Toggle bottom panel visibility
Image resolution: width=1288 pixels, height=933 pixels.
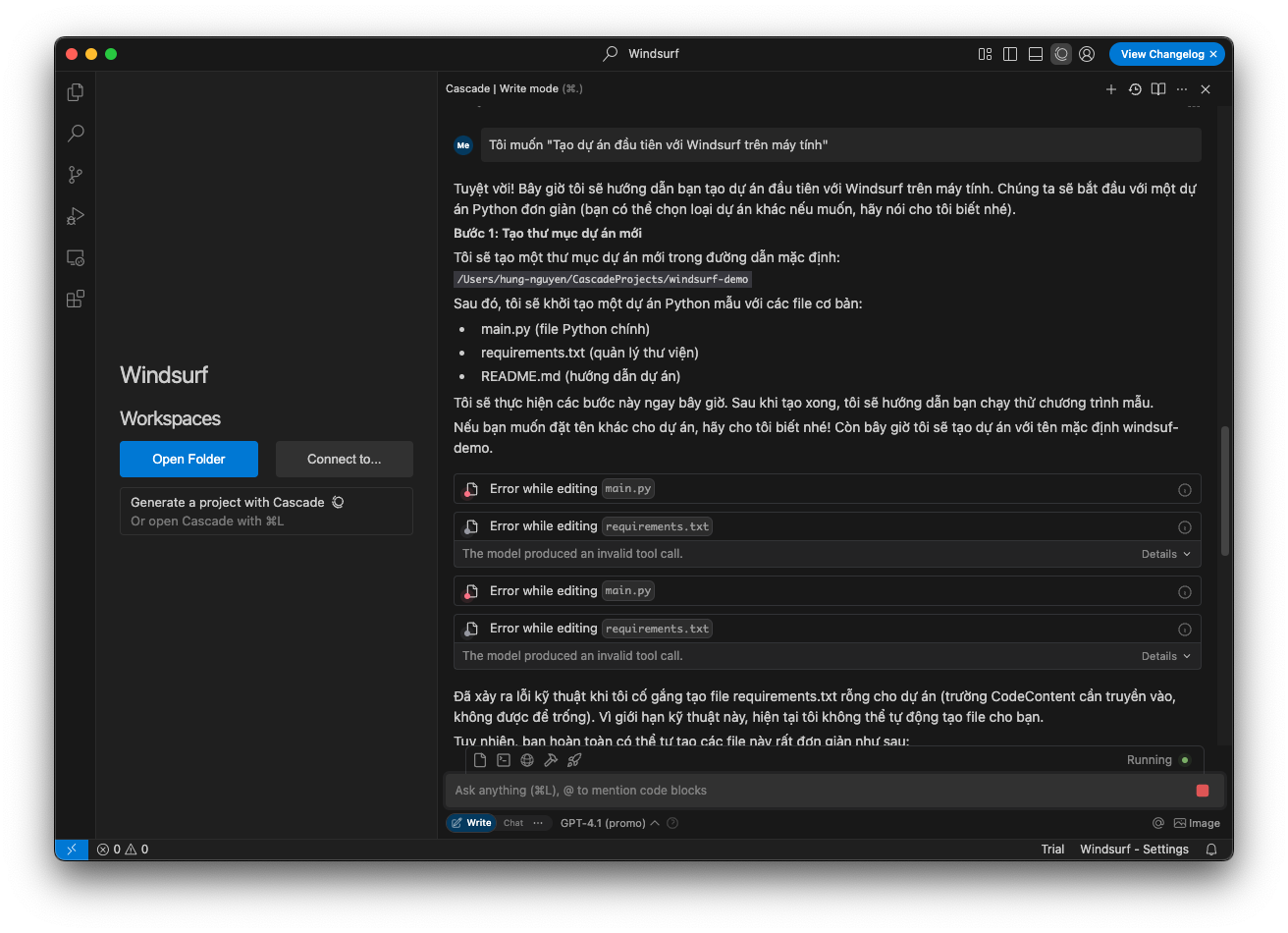coord(1036,54)
